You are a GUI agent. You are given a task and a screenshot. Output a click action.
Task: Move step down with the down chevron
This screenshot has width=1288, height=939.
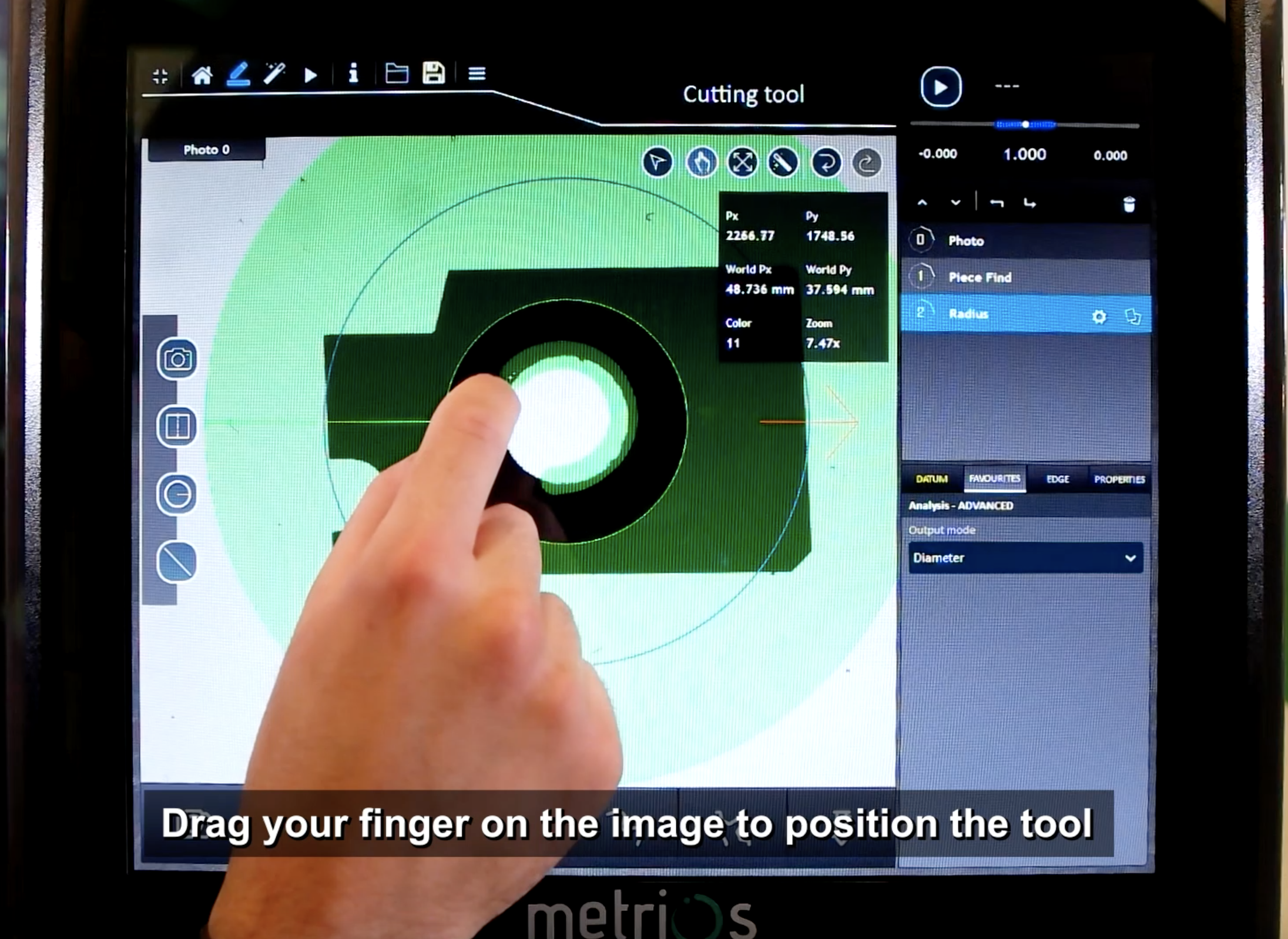pos(955,203)
